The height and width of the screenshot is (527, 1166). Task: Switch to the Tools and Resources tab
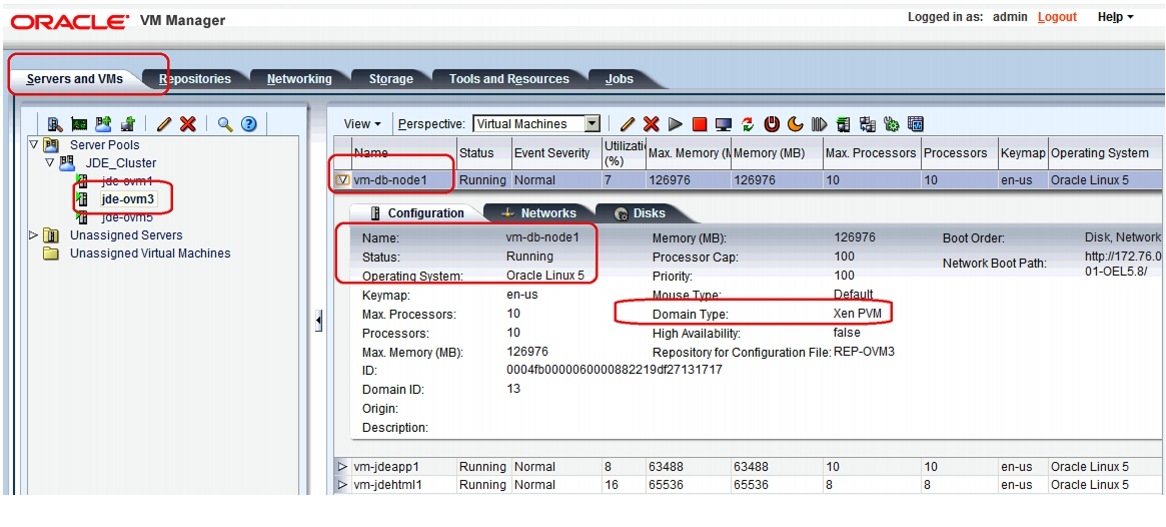[x=509, y=79]
